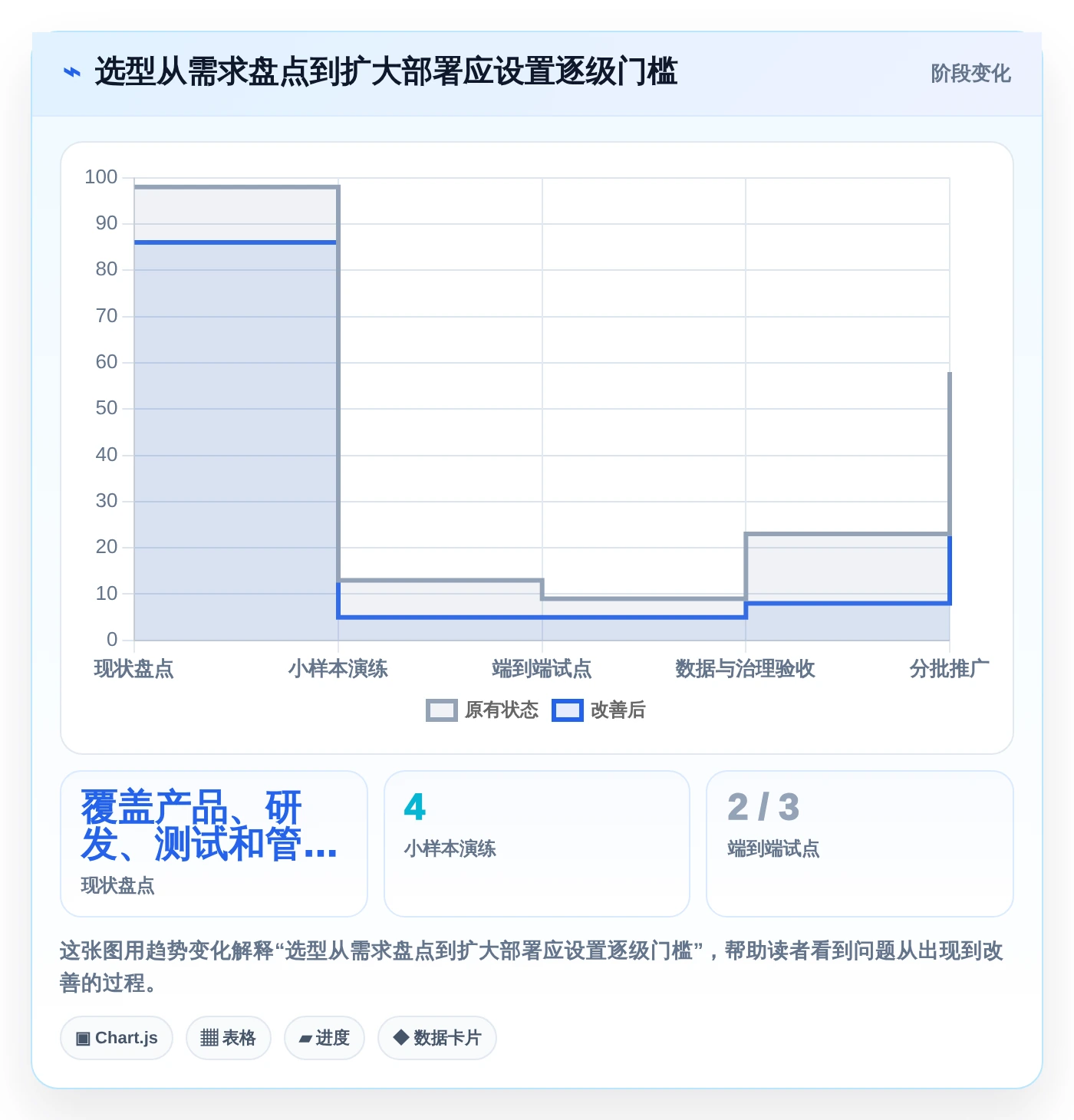This screenshot has width=1074, height=1120.
Task: Toggle the 原有状态 legend swatch
Action: click(x=442, y=710)
